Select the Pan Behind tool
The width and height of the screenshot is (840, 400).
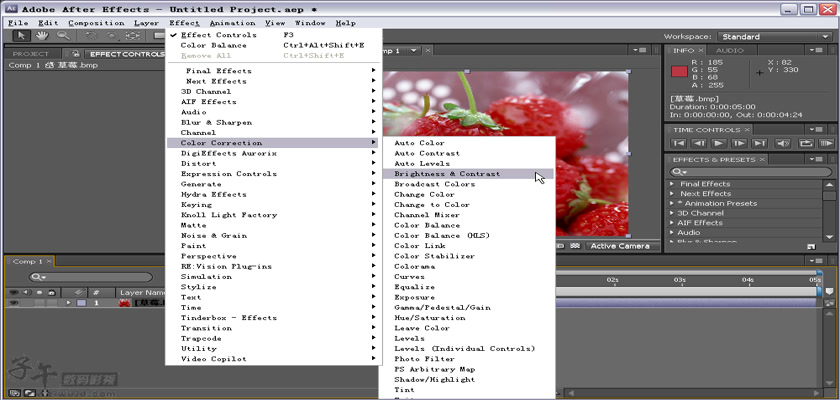coord(132,36)
